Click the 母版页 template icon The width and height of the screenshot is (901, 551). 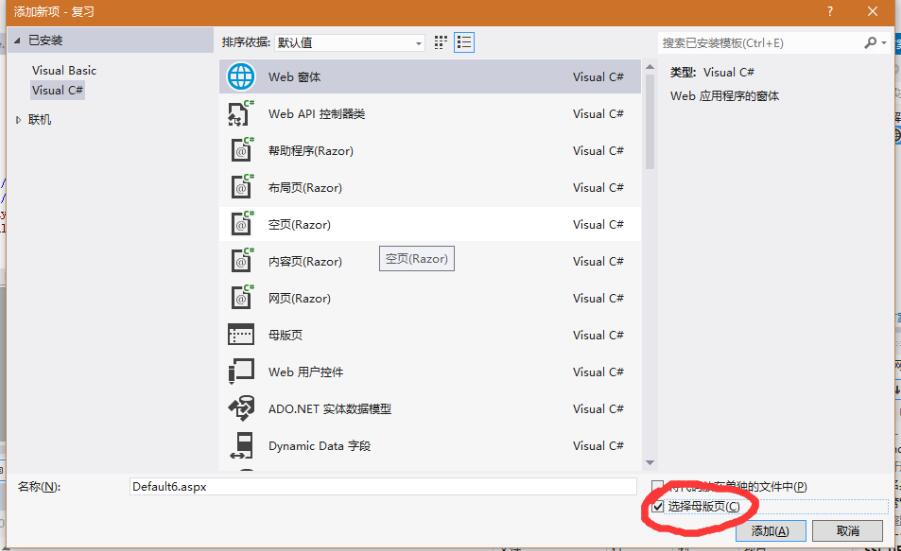(x=241, y=334)
